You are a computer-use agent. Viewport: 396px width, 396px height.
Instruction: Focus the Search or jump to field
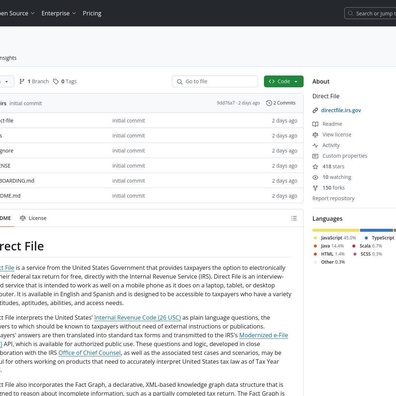371,14
